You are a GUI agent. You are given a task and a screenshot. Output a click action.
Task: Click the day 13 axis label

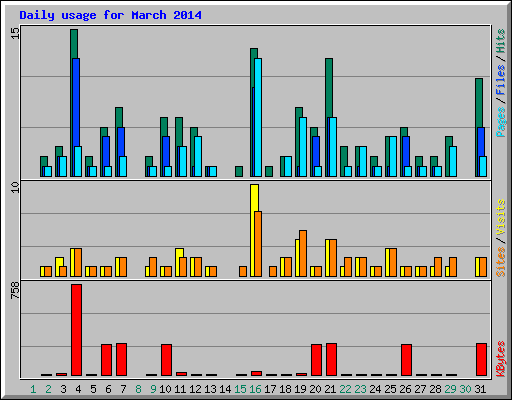point(210,389)
